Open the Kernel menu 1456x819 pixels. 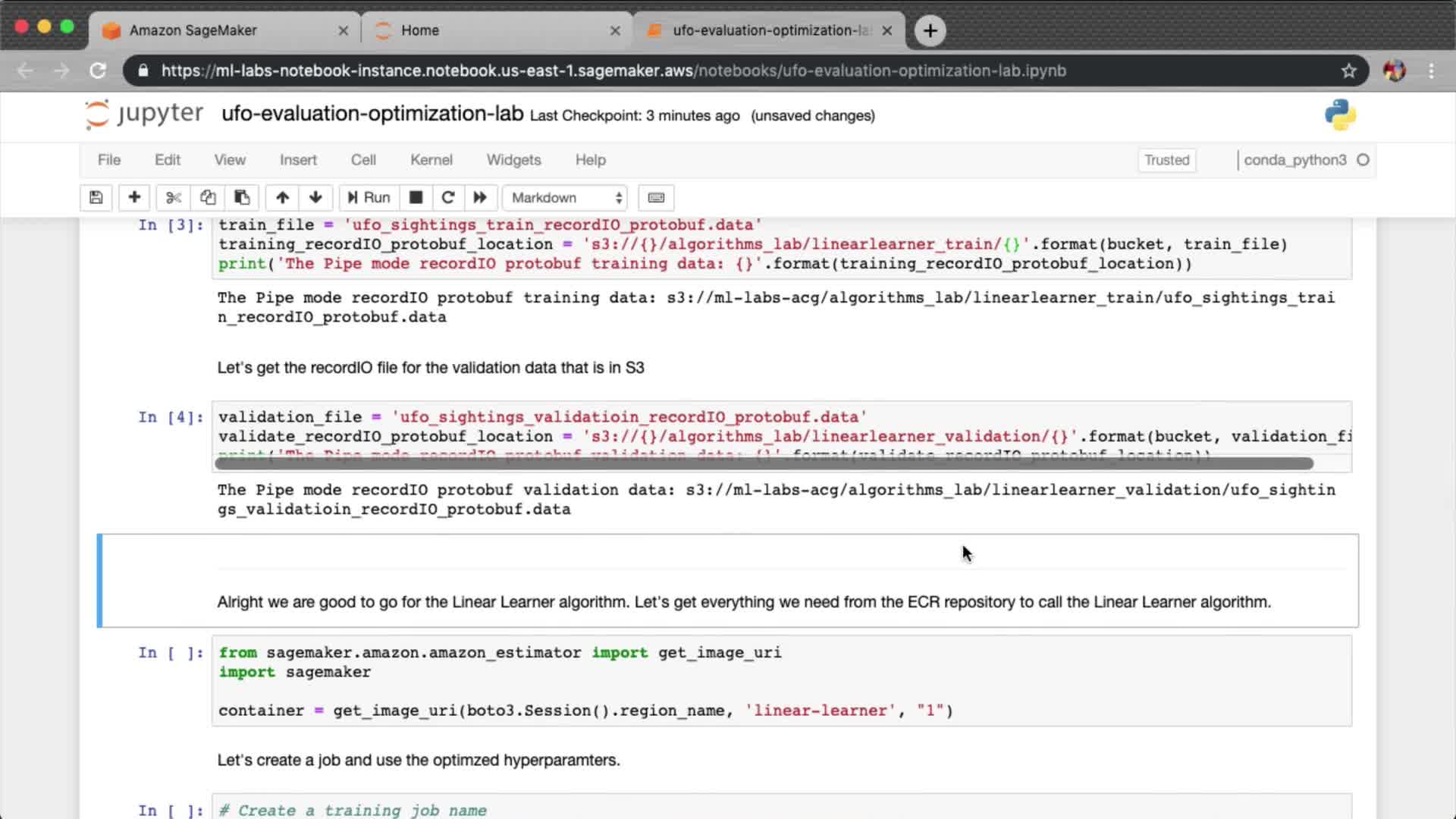[x=431, y=160]
